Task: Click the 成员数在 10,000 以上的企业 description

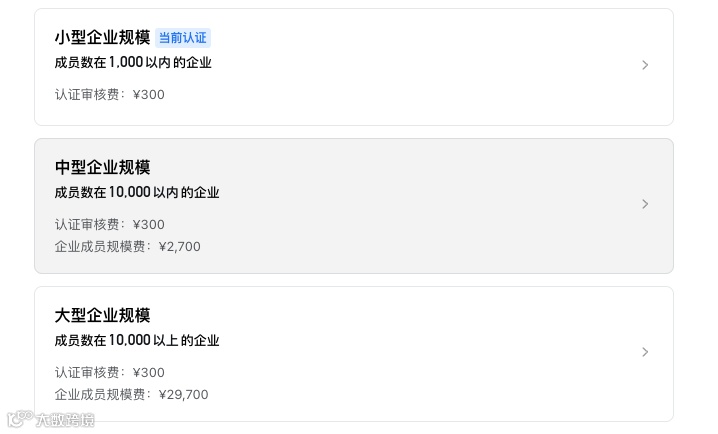Action: 137,340
